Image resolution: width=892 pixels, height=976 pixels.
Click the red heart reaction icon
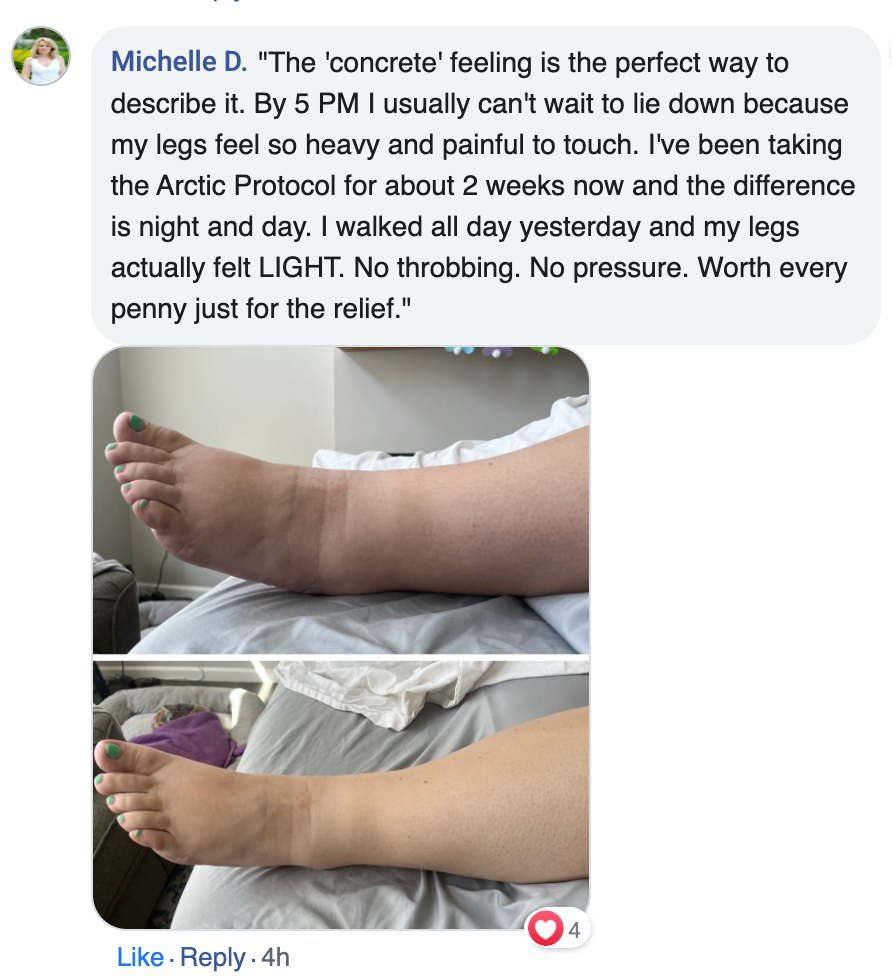(545, 929)
